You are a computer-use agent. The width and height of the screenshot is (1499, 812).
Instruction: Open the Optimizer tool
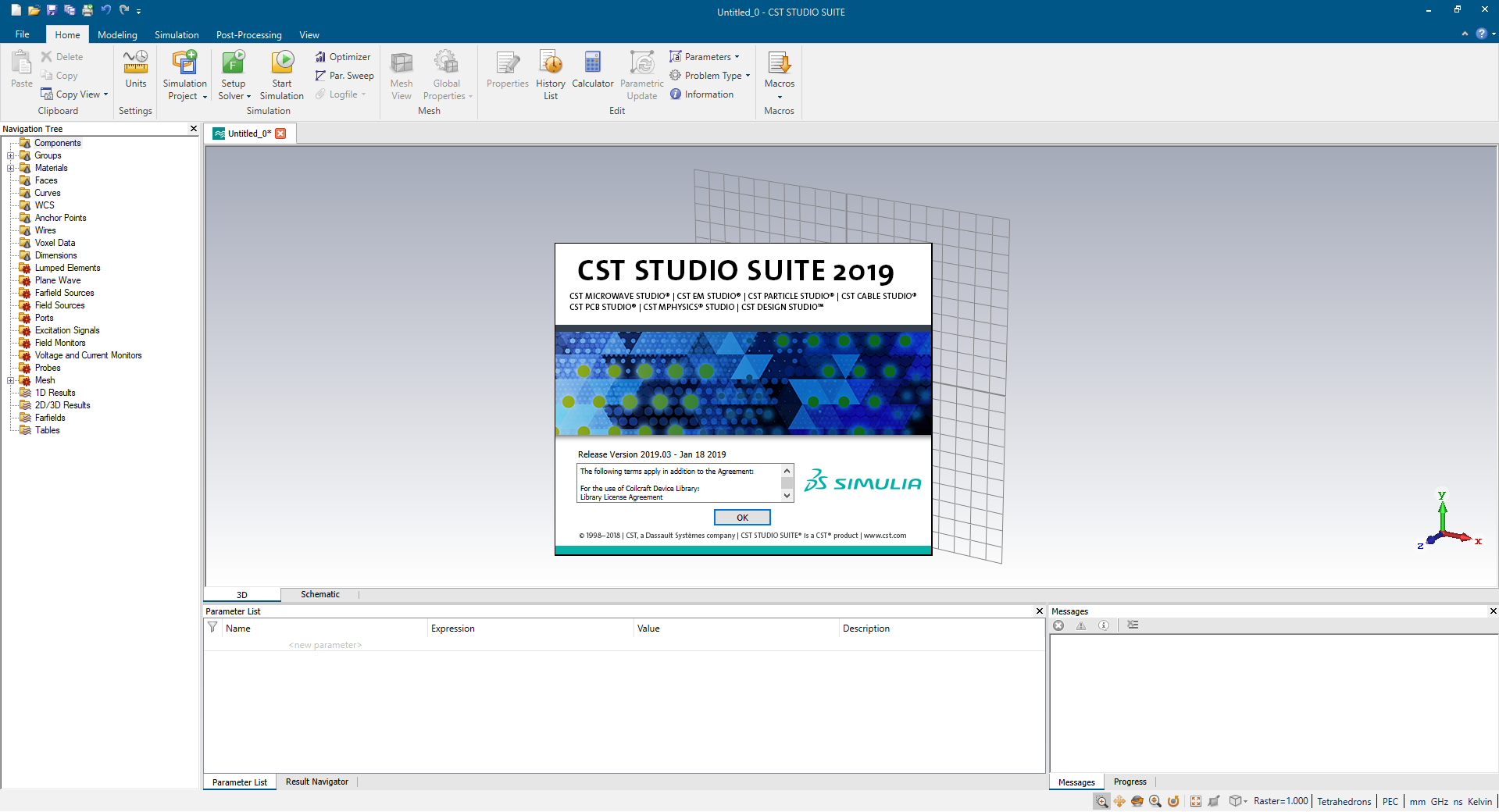click(x=343, y=57)
